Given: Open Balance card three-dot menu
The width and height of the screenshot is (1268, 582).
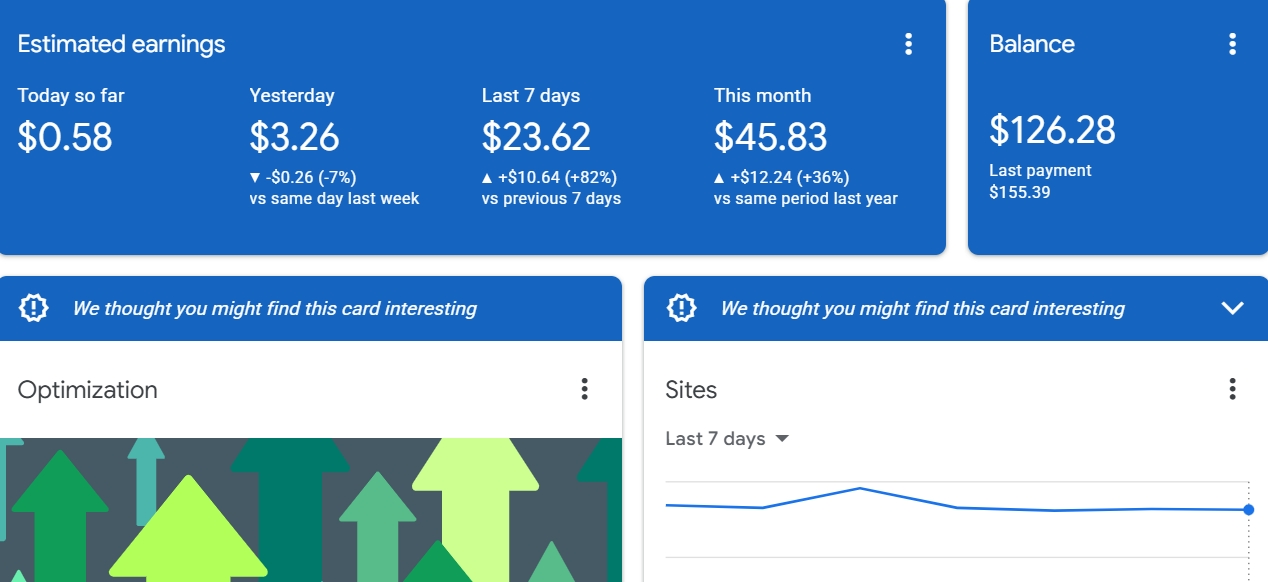Looking at the screenshot, I should 1232,44.
